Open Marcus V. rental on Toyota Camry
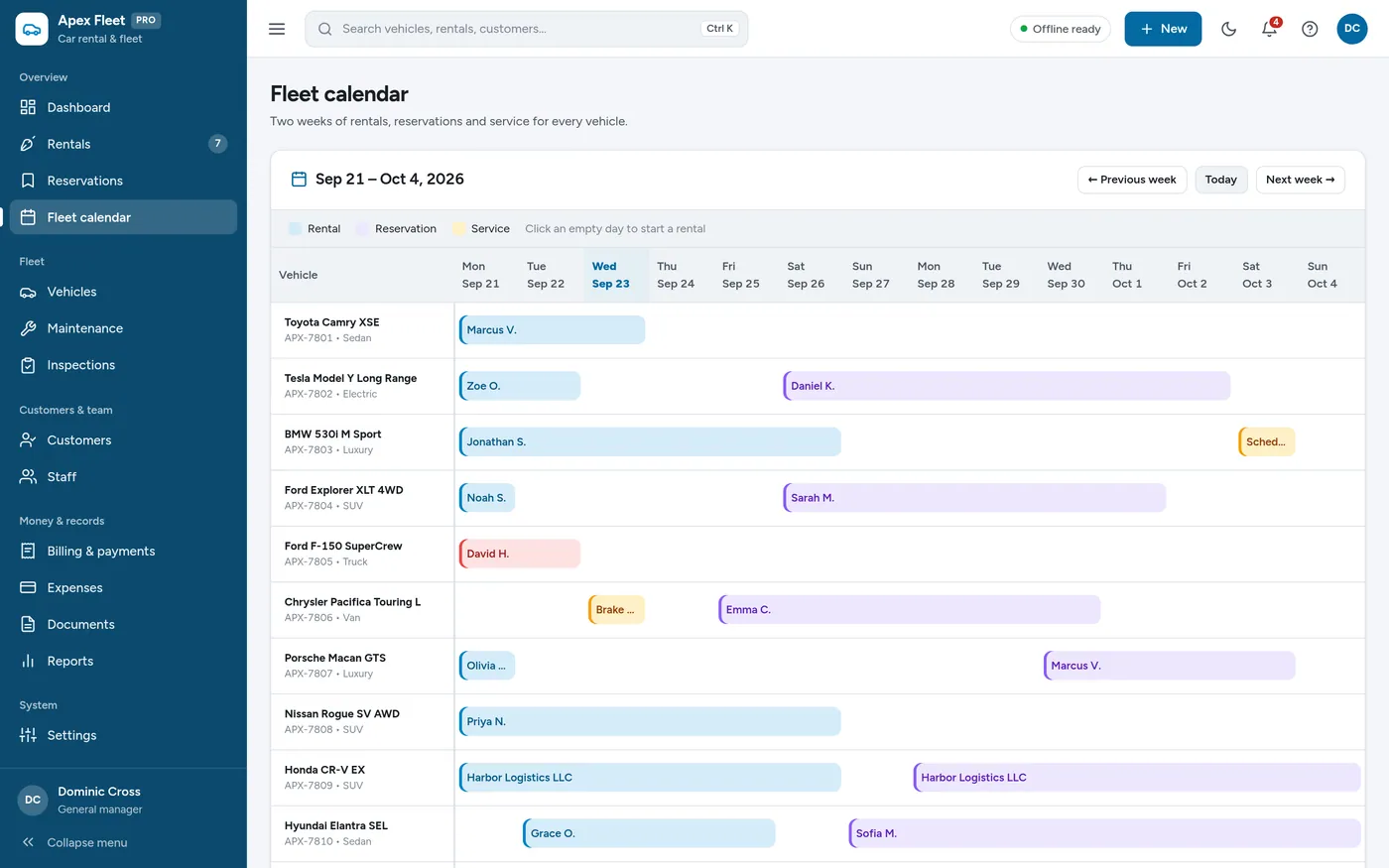 click(552, 330)
